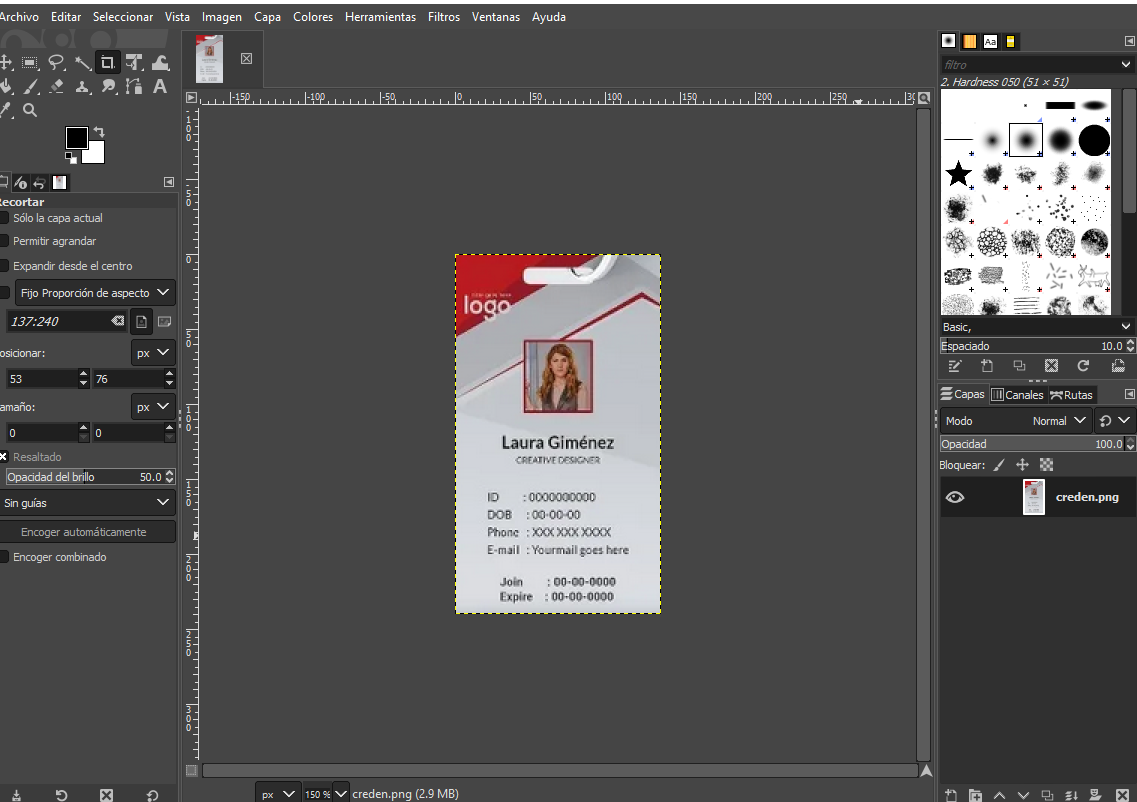Select the Free Select lasso tool
1137x802 pixels.
pyautogui.click(x=56, y=63)
